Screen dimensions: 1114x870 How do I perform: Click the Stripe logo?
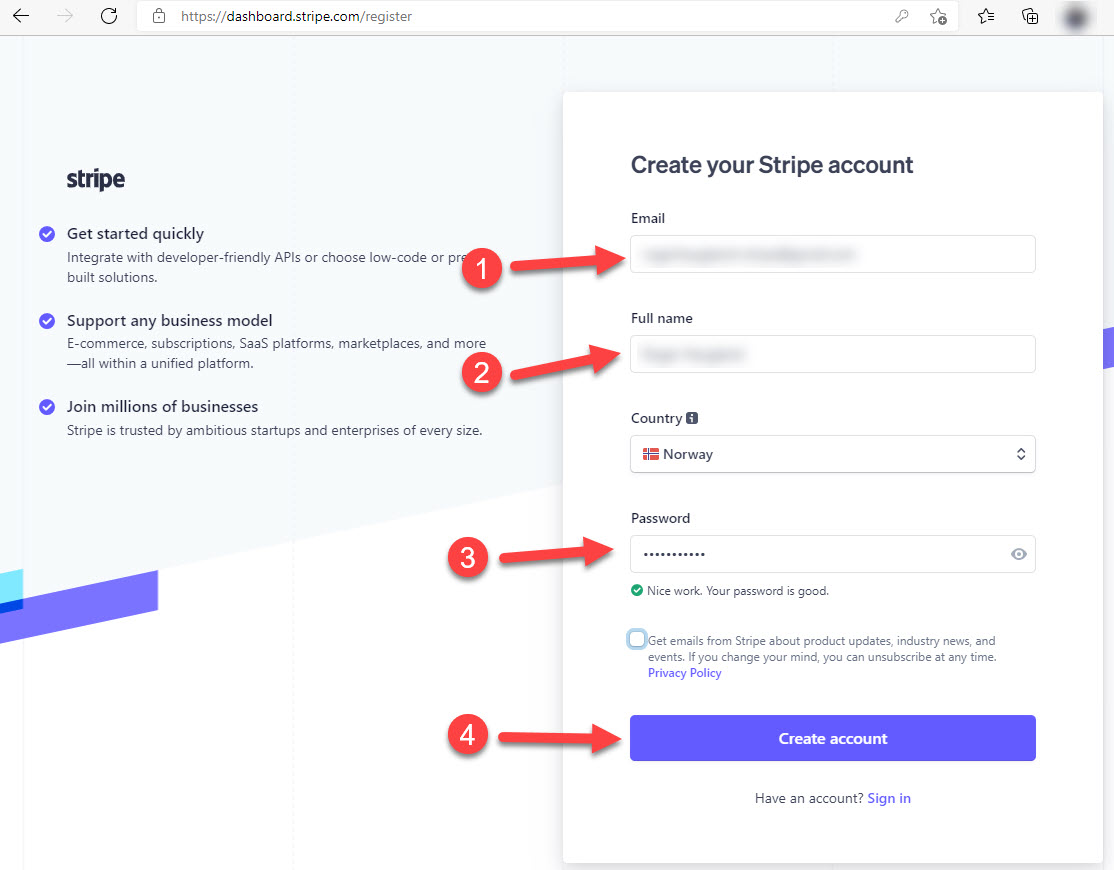click(x=96, y=180)
